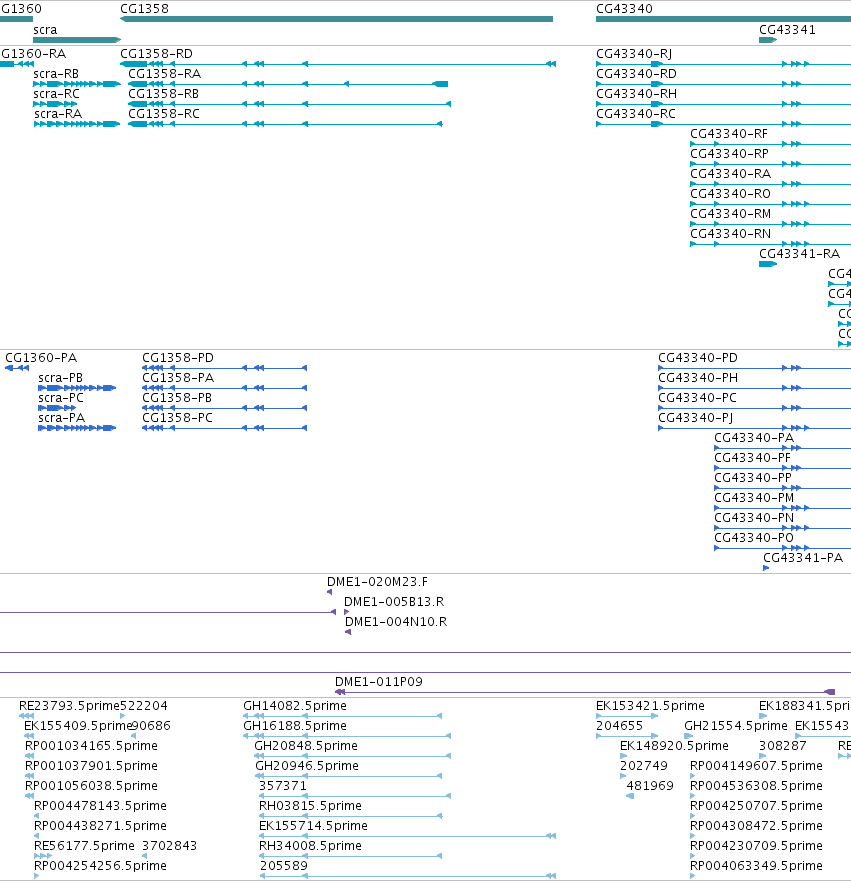Click transcript label CG1358-RA

[x=164, y=74]
